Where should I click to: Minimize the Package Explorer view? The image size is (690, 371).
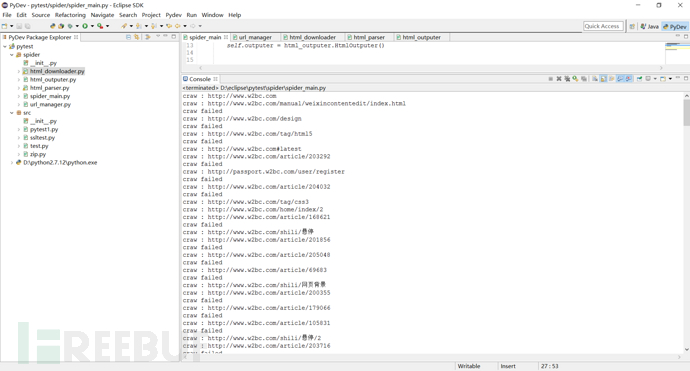[165, 37]
